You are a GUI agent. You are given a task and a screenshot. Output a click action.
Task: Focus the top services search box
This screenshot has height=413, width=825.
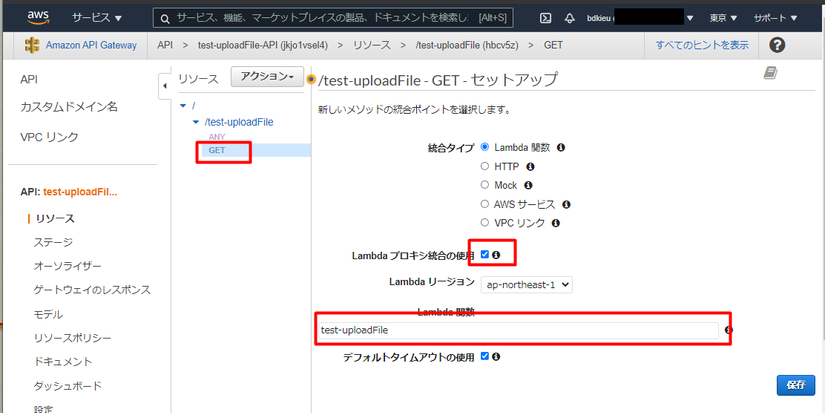tap(333, 18)
